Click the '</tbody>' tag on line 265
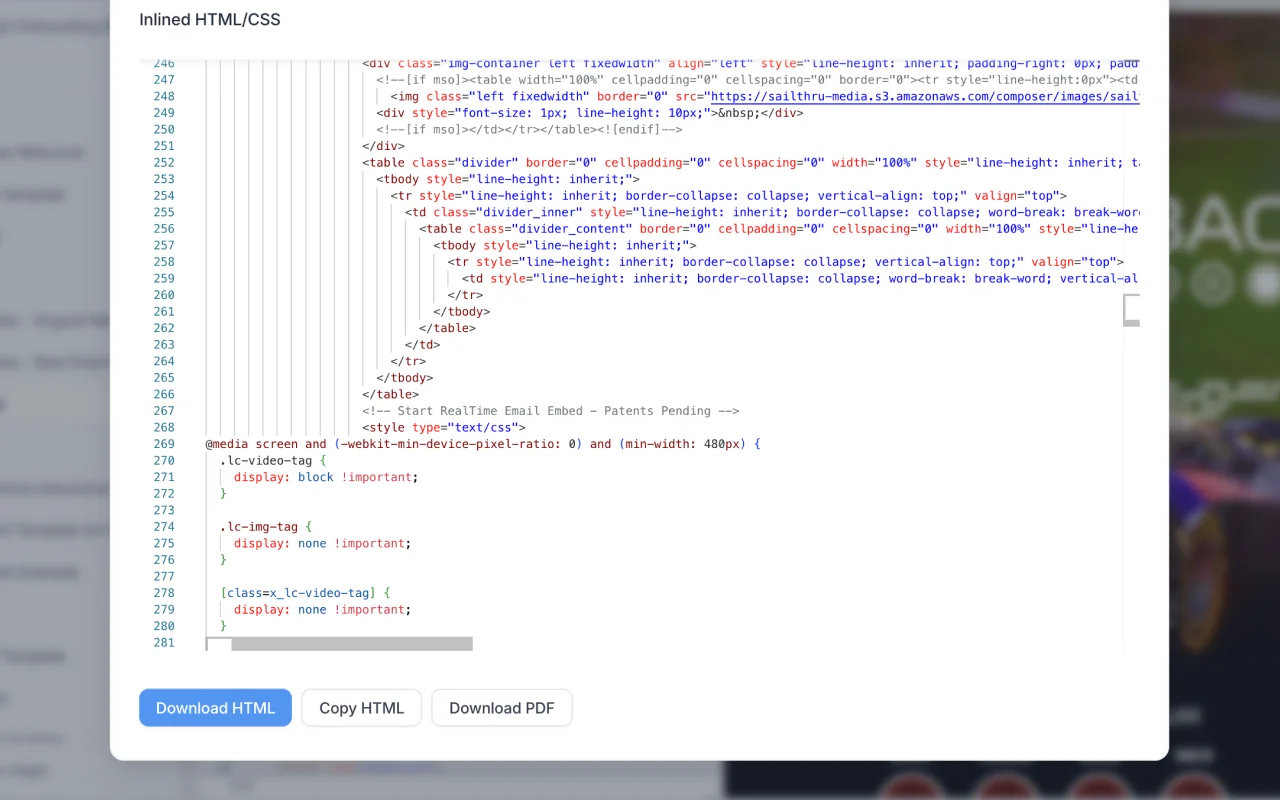 [405, 378]
